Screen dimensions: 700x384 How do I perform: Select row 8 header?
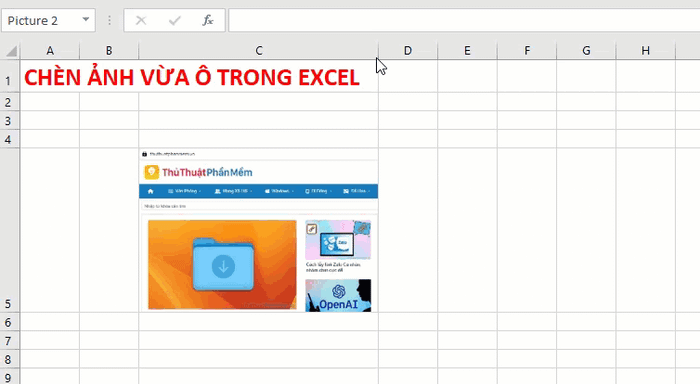tap(10, 359)
